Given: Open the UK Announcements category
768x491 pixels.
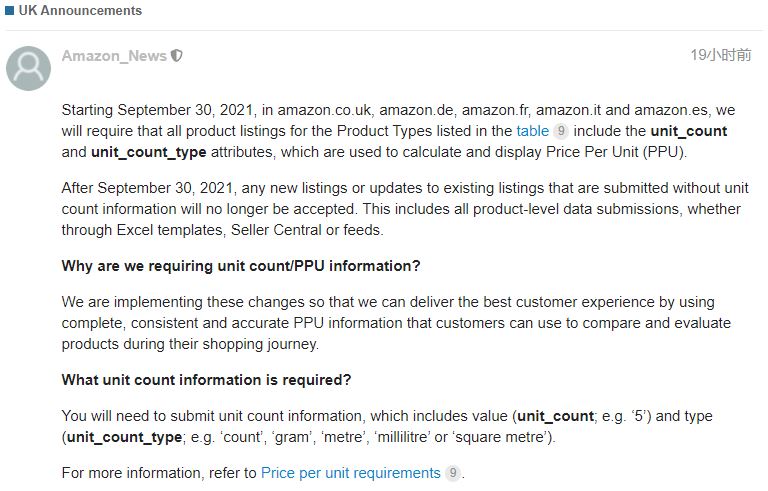Looking at the screenshot, I should coord(80,10).
